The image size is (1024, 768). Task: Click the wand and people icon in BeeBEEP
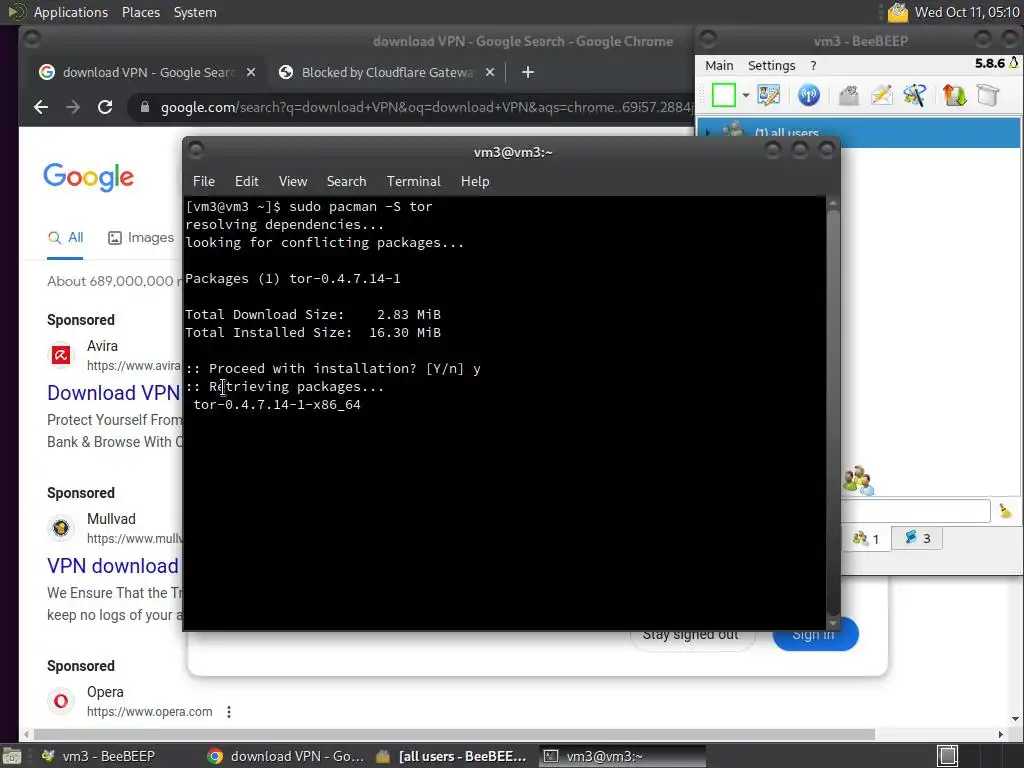(x=915, y=95)
